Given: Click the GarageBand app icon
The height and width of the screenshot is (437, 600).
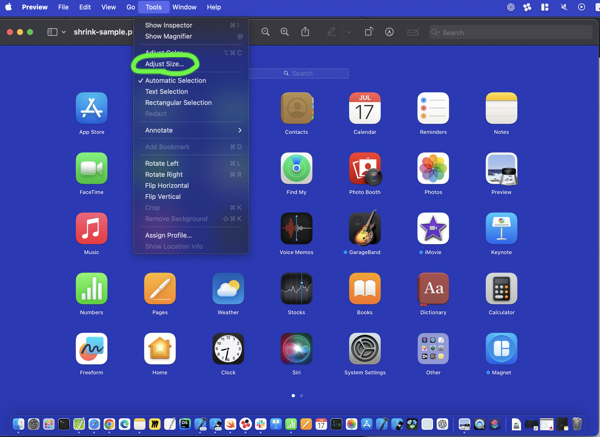Looking at the screenshot, I should (365, 227).
